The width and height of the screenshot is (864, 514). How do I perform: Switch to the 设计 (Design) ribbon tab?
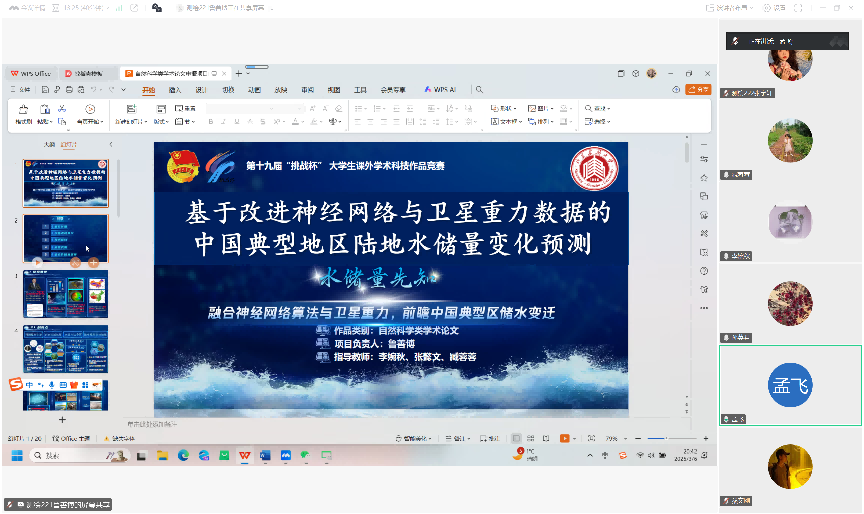click(x=201, y=90)
